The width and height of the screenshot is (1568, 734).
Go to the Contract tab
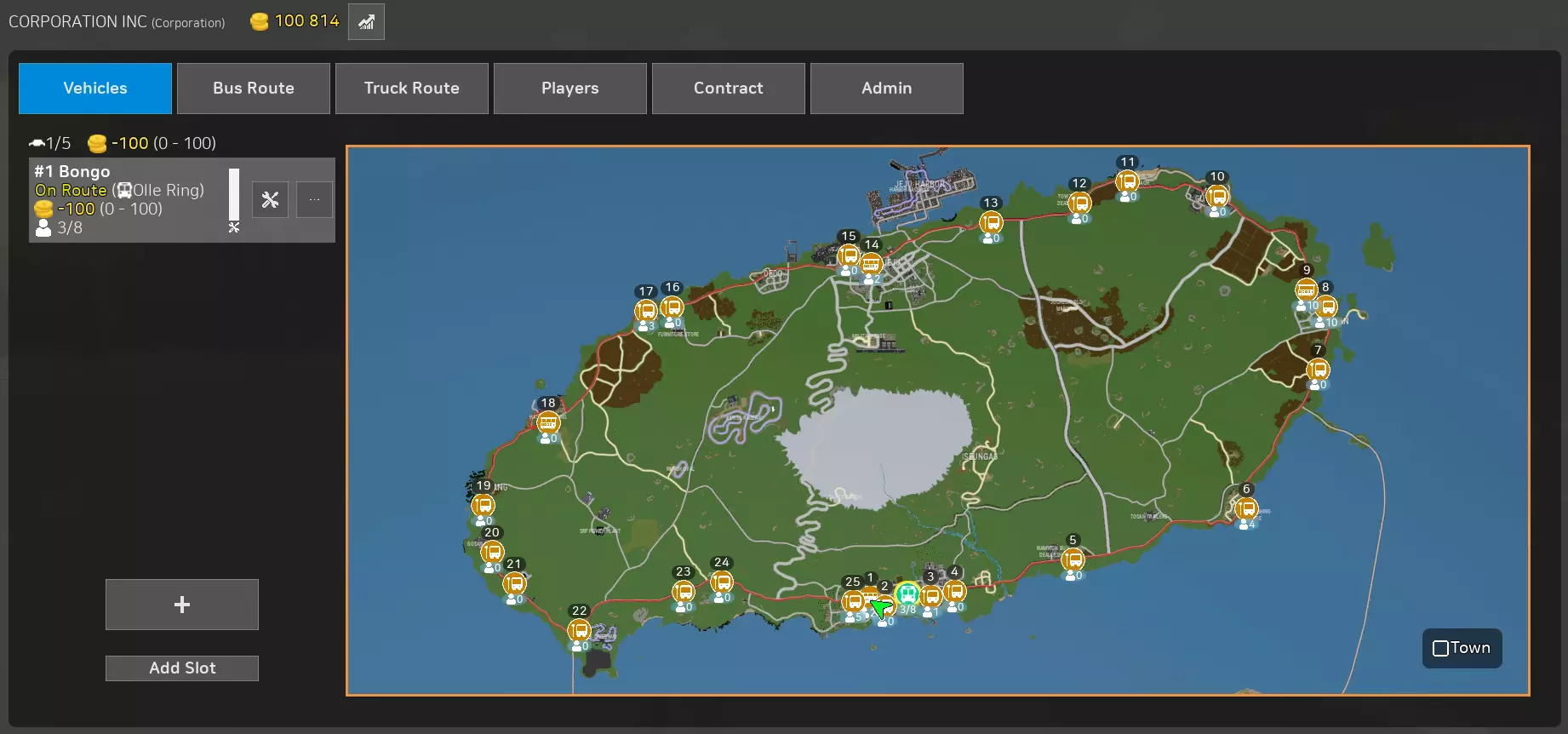tap(728, 89)
